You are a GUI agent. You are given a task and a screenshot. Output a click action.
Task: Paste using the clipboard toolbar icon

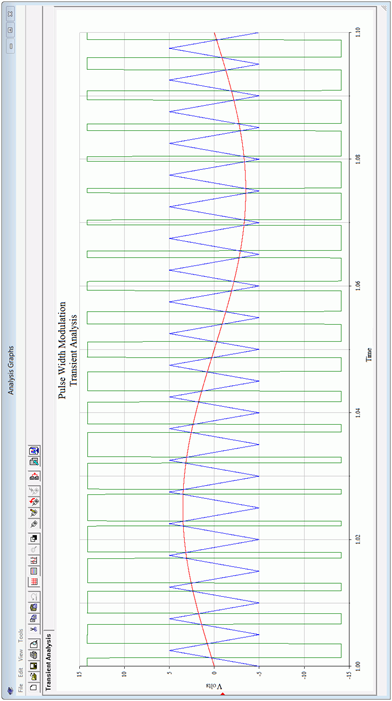coord(34,608)
